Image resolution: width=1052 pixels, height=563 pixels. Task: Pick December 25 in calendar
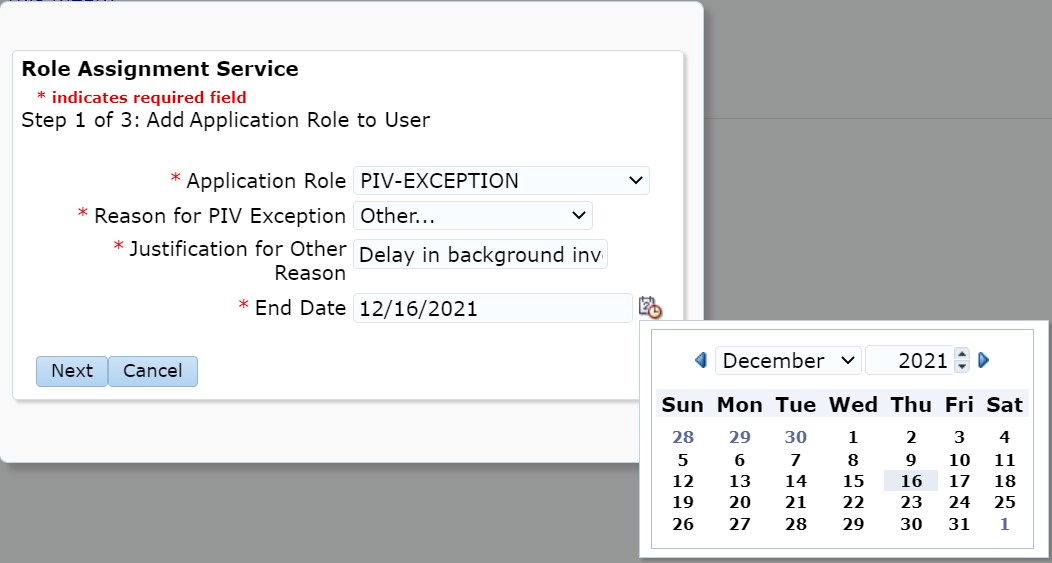click(x=1004, y=502)
